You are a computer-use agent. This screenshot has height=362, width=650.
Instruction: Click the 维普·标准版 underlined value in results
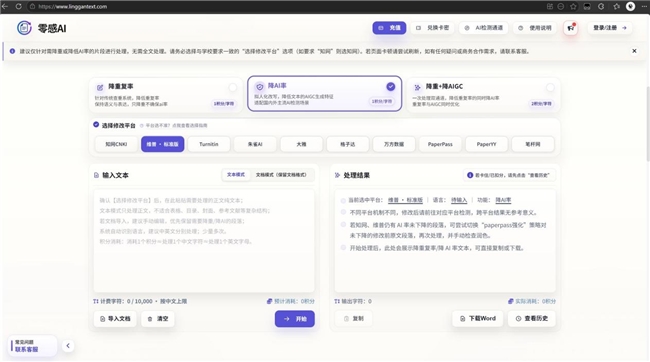click(405, 200)
